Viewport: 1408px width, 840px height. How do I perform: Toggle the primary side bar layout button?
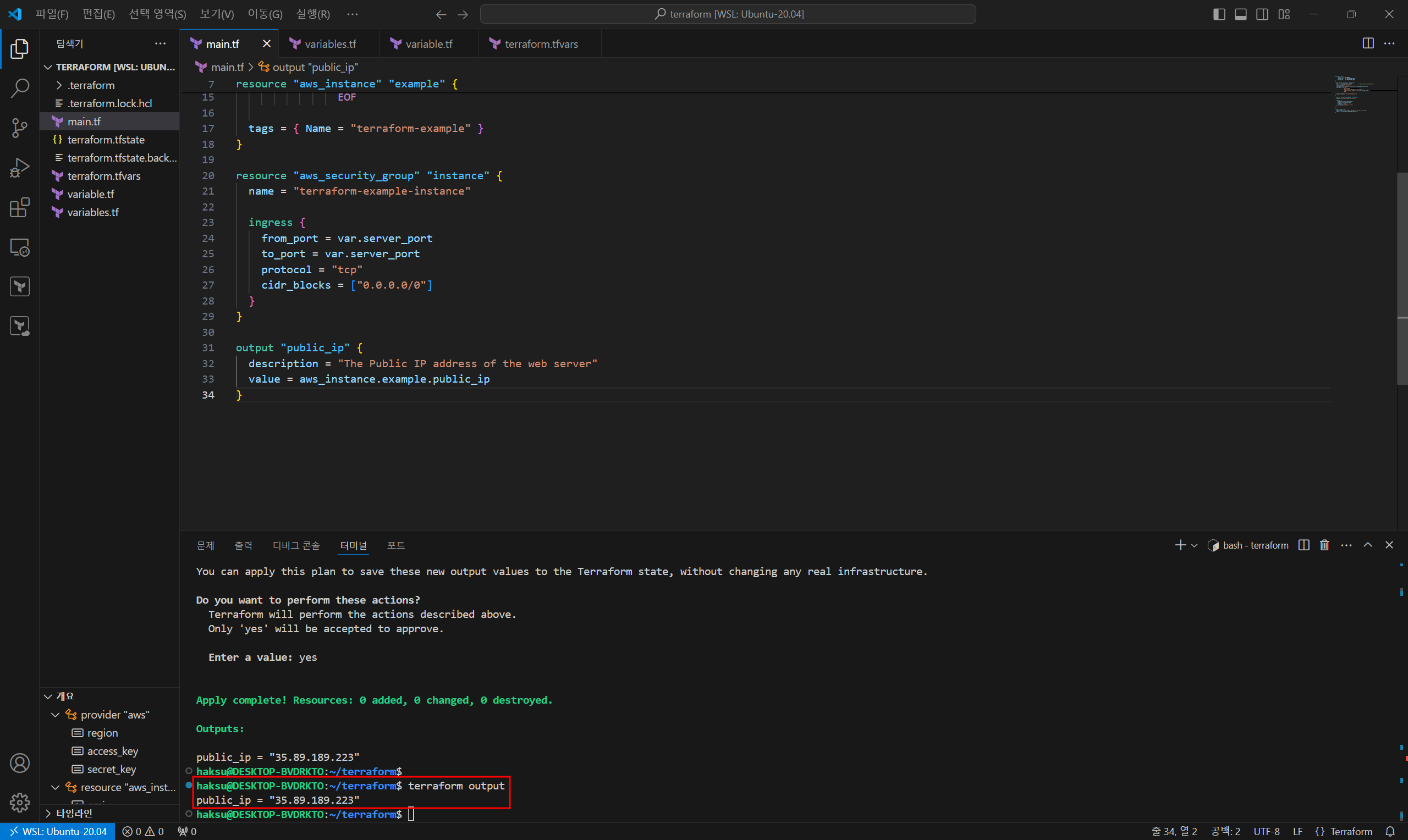pyautogui.click(x=1219, y=14)
